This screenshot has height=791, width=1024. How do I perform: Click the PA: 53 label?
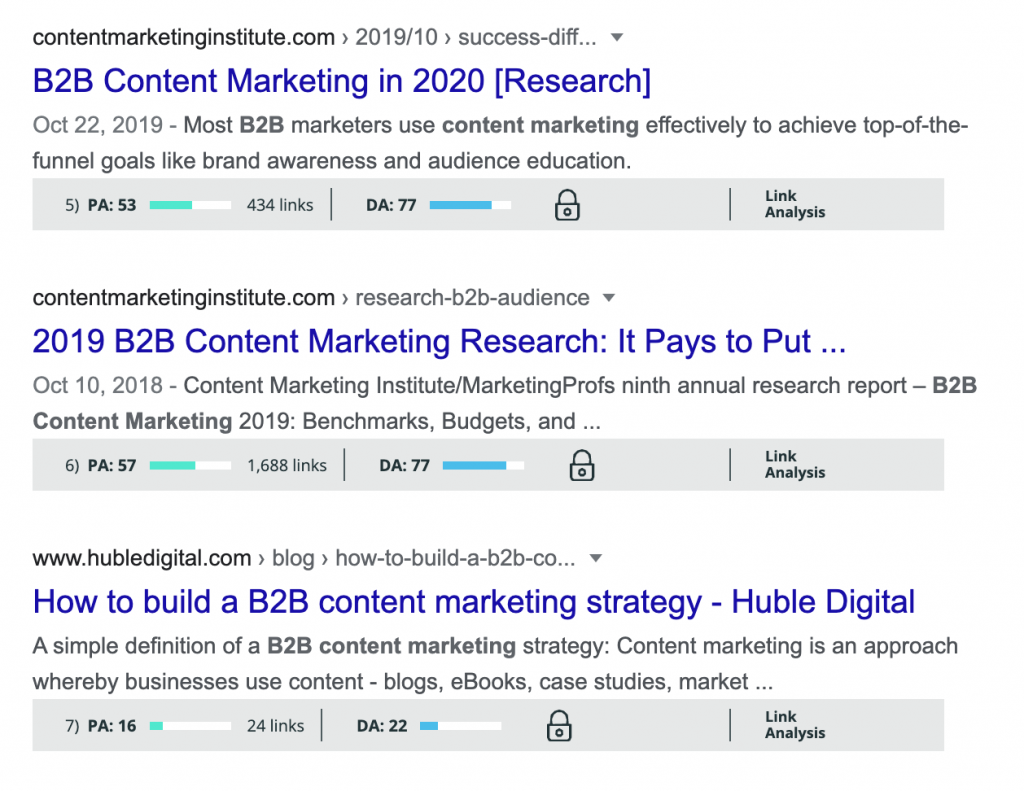[x=112, y=205]
